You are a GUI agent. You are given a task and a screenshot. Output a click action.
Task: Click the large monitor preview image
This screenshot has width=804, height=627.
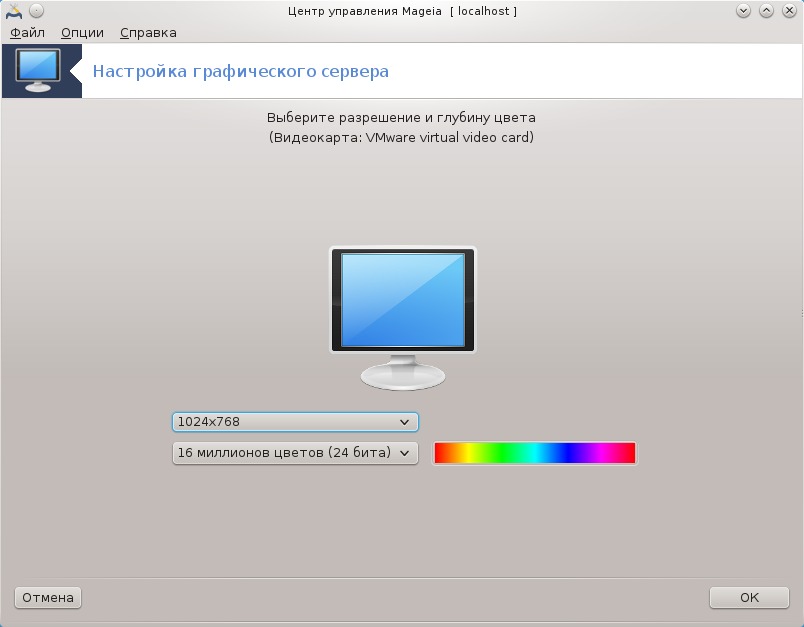(403, 318)
